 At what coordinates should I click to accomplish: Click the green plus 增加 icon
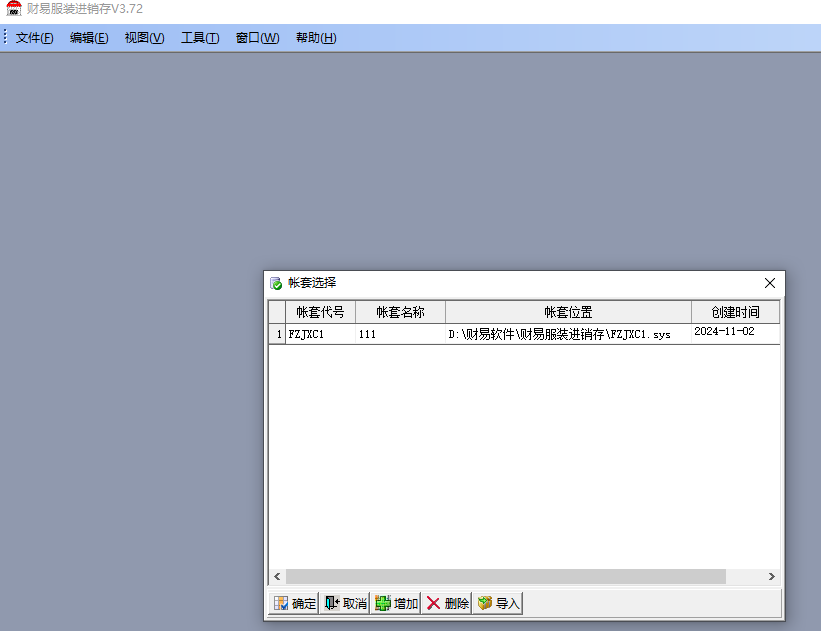point(383,604)
